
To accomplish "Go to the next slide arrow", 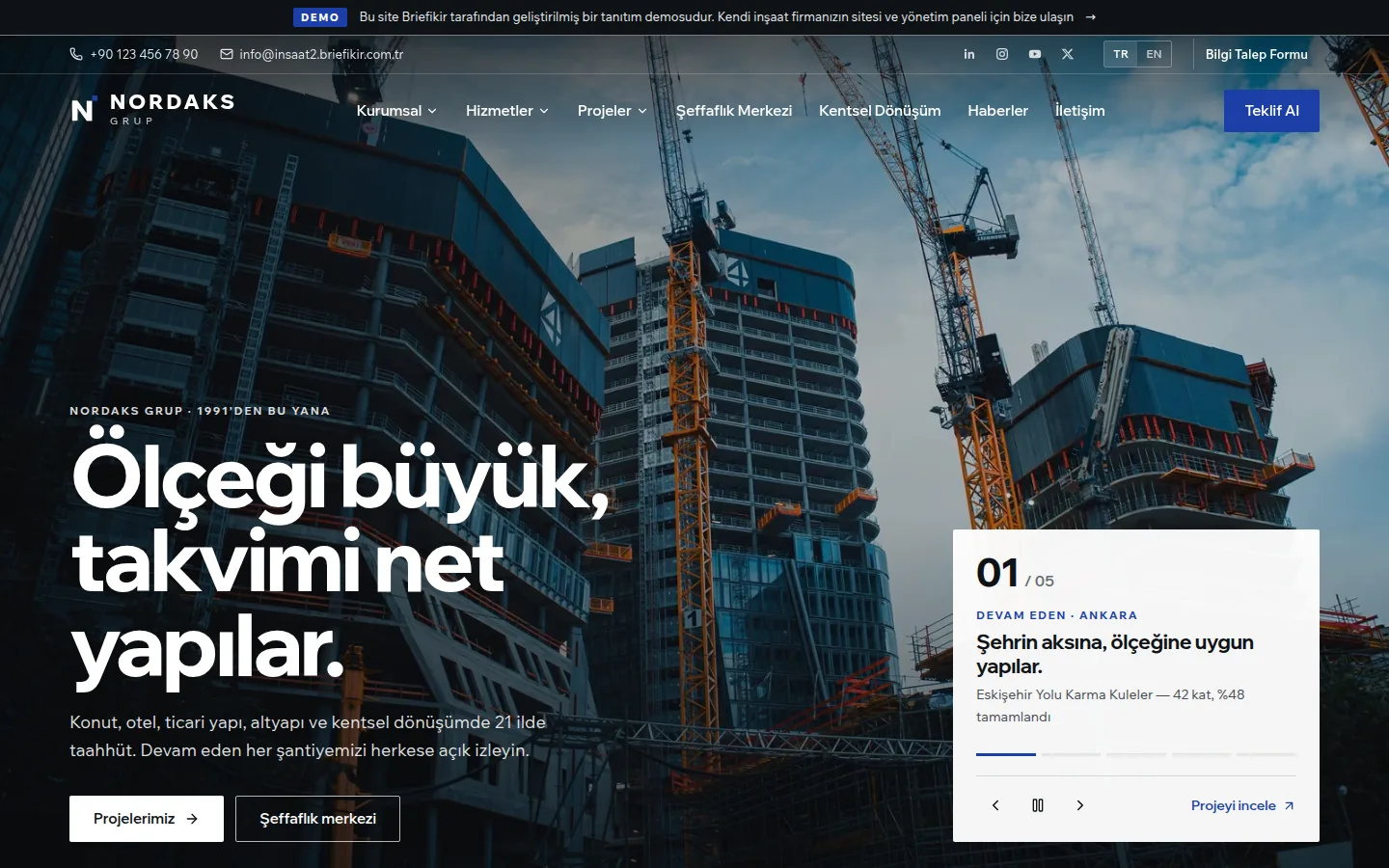I will click(1080, 805).
